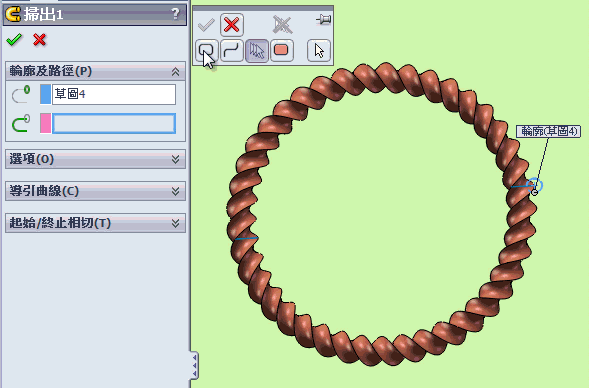589x388 pixels.
Task: Choose the standard arrow selection icon
Action: point(319,50)
